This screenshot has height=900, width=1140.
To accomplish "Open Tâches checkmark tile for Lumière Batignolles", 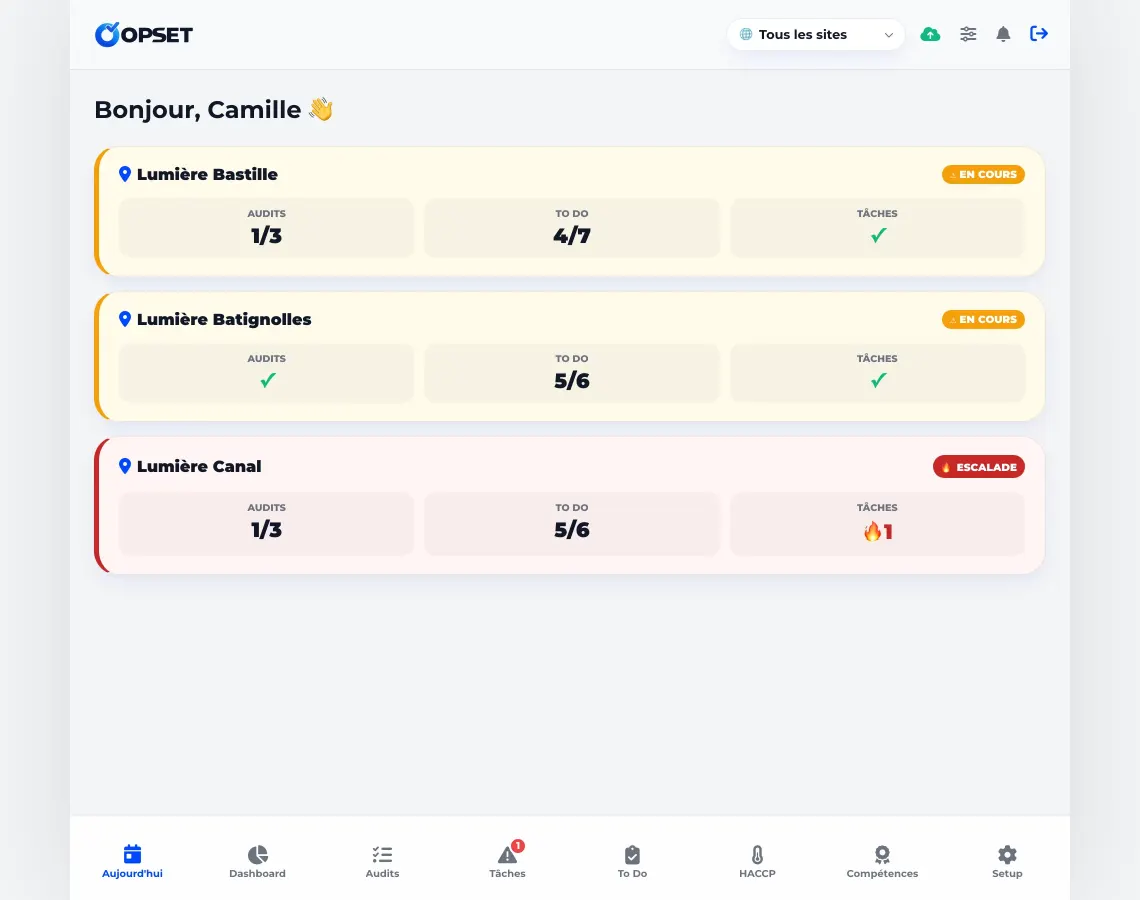I will (x=877, y=373).
